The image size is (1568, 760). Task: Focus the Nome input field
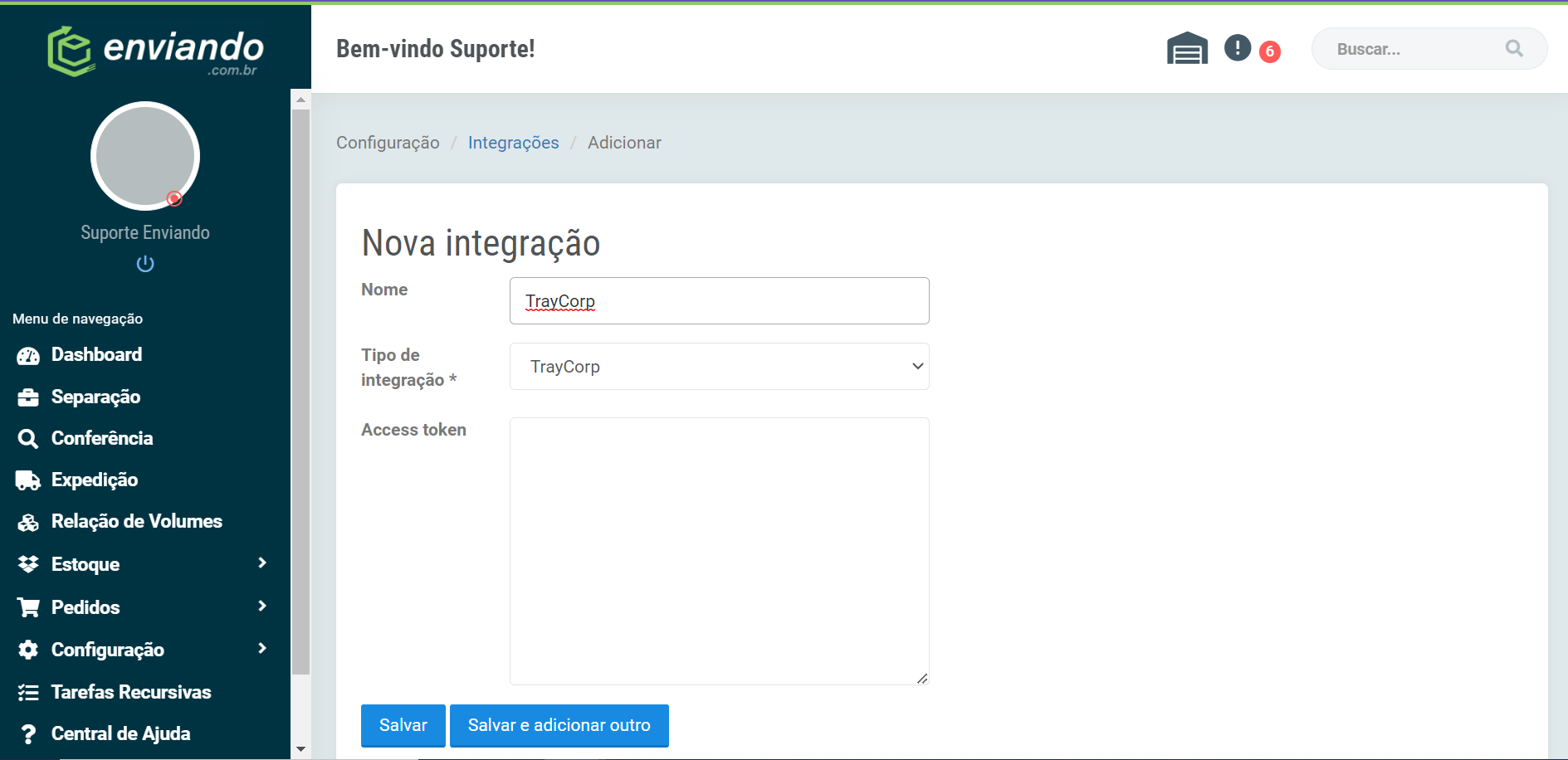[720, 301]
